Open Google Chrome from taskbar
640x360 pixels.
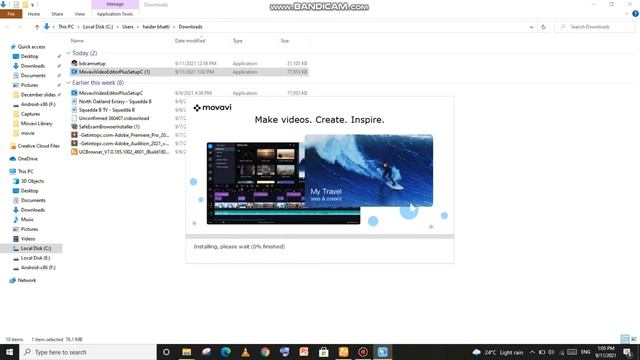point(265,352)
